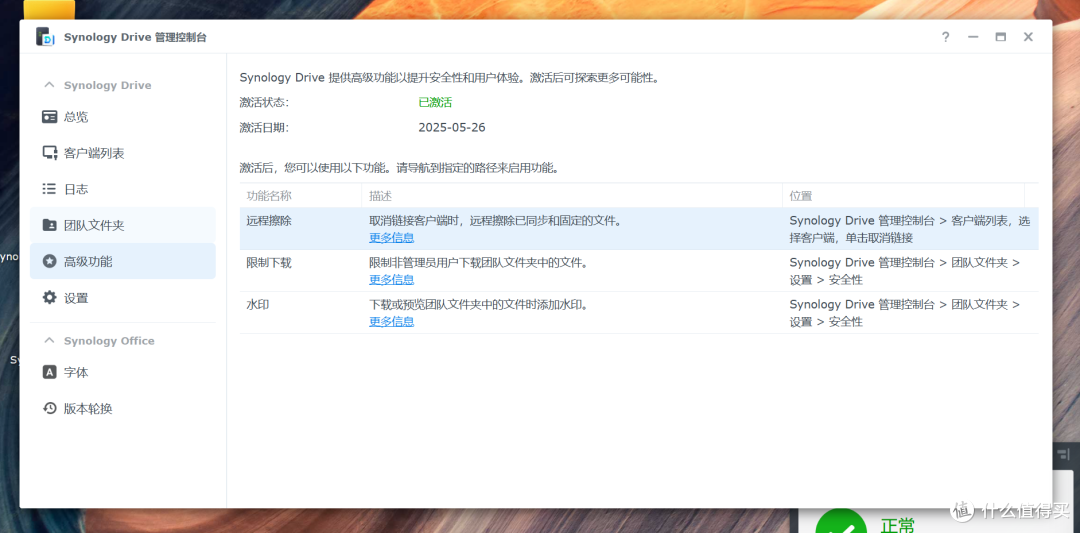The width and height of the screenshot is (1080, 533).
Task: Click the 日志 list icon
Action: tap(50, 189)
